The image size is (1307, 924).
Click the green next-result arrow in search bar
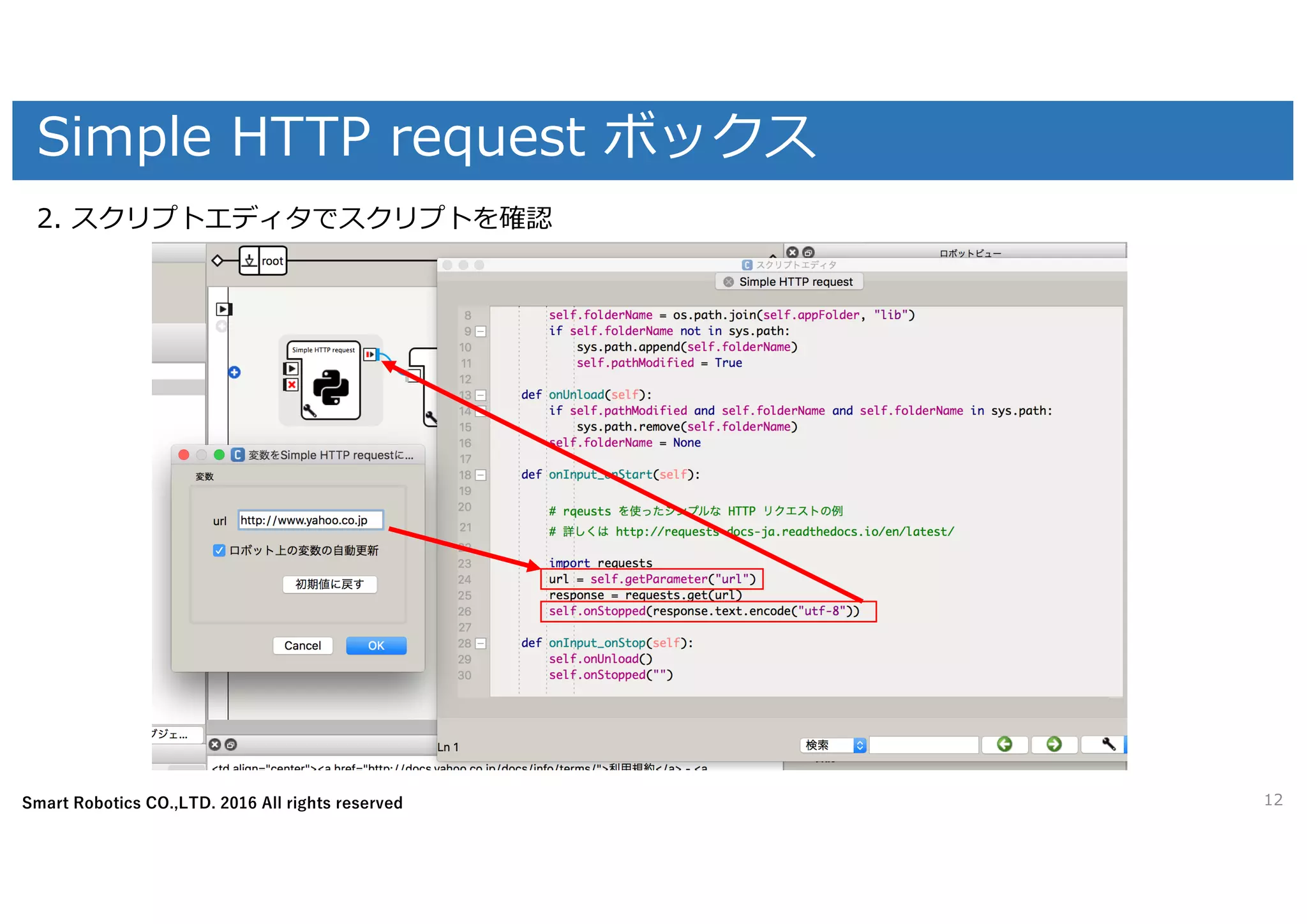(x=1054, y=744)
